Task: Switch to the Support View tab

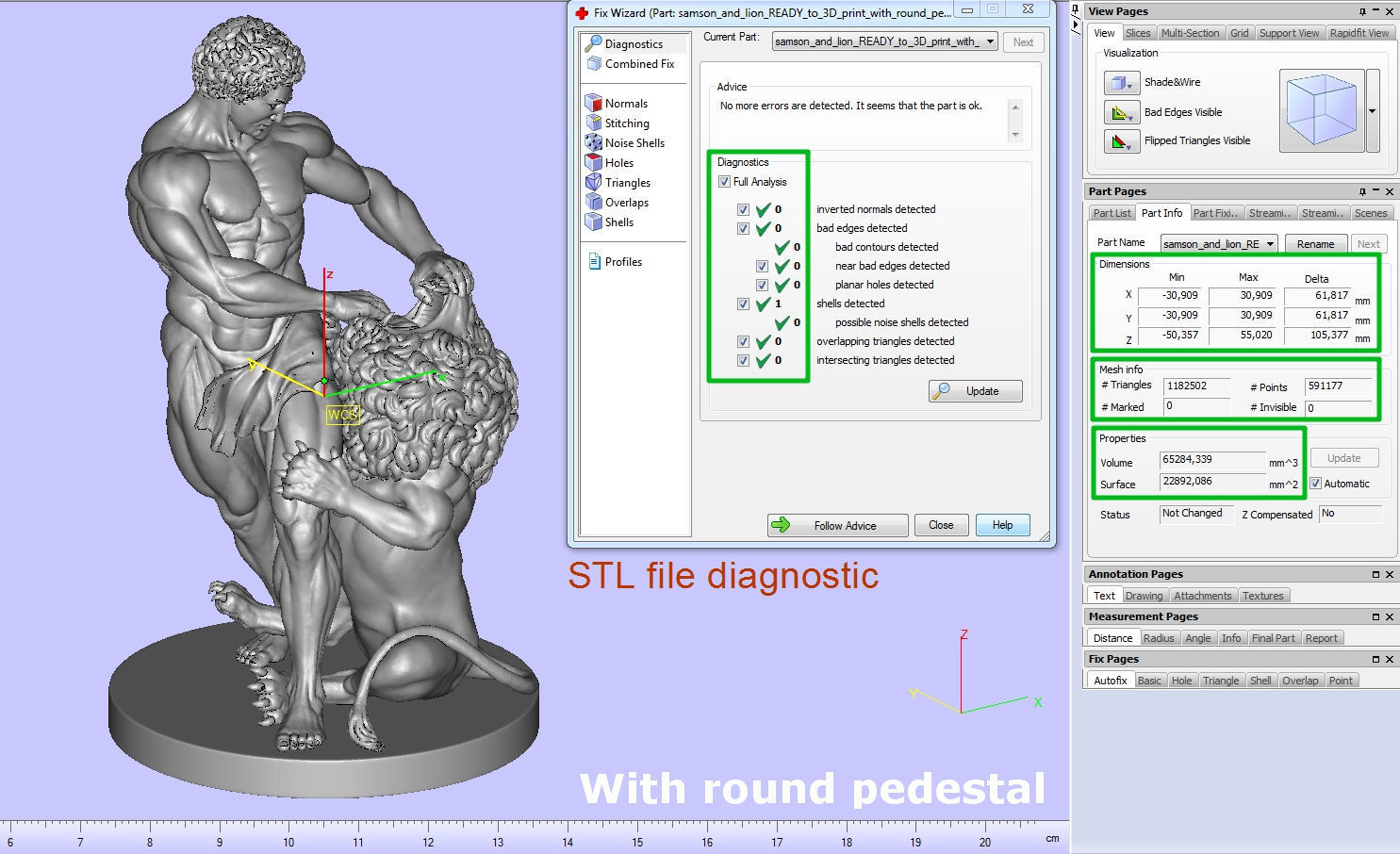Action: (1289, 33)
